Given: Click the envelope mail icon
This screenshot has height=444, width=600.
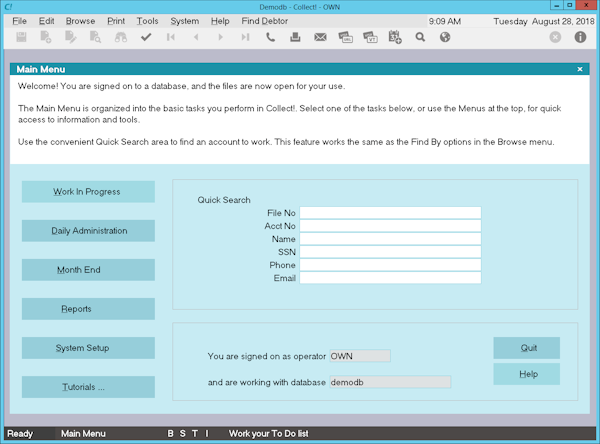Looking at the screenshot, I should [x=321, y=38].
